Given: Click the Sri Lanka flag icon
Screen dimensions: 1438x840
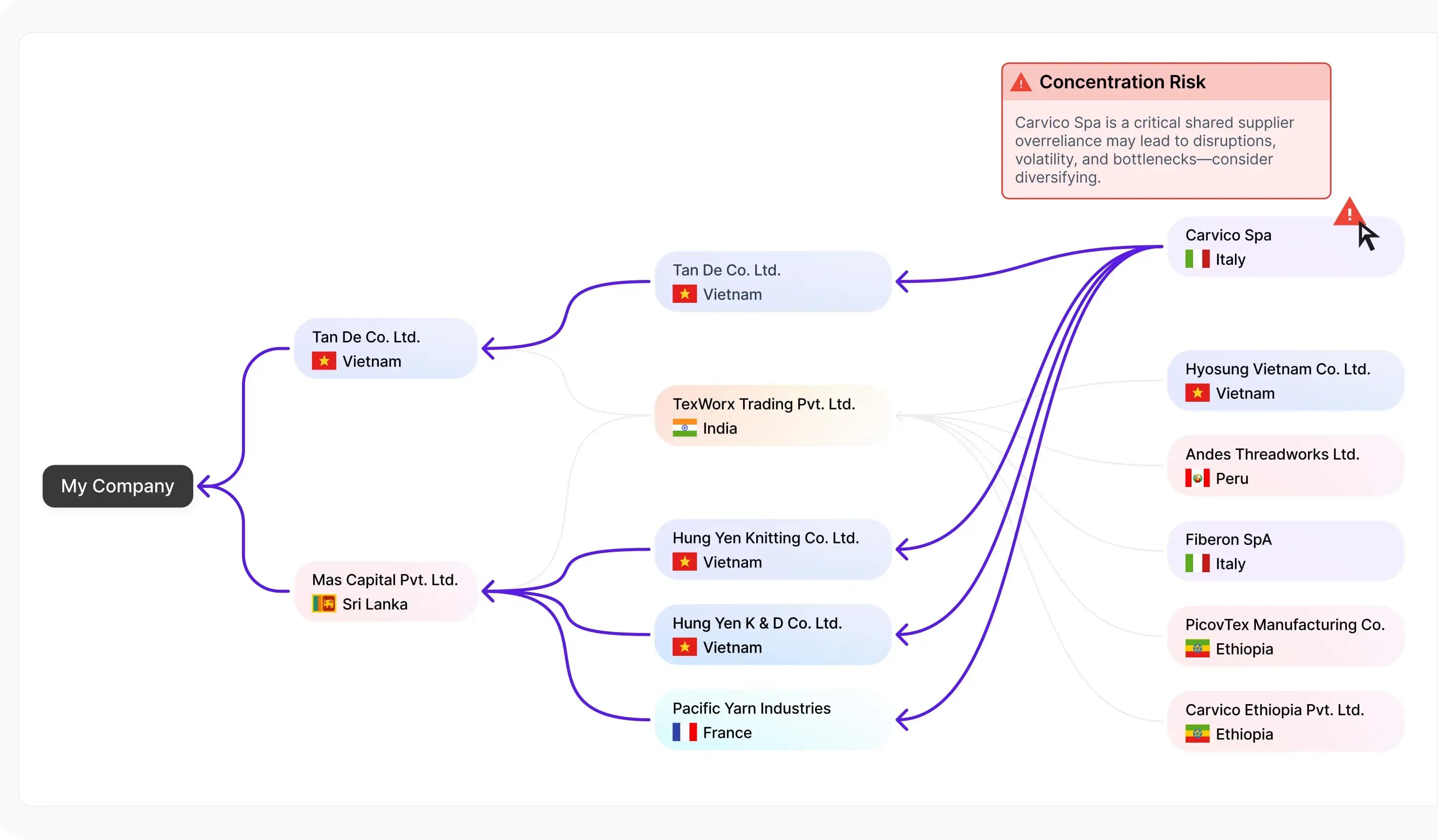Looking at the screenshot, I should click(x=323, y=604).
